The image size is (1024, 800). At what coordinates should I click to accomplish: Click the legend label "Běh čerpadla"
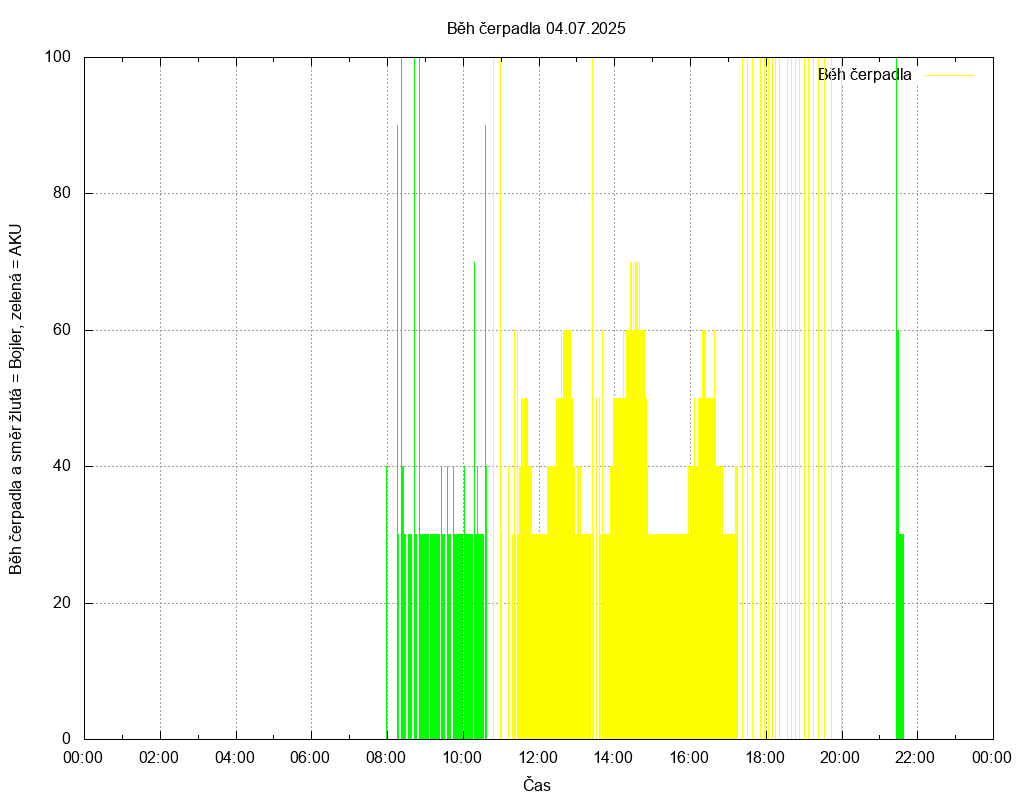tap(864, 75)
